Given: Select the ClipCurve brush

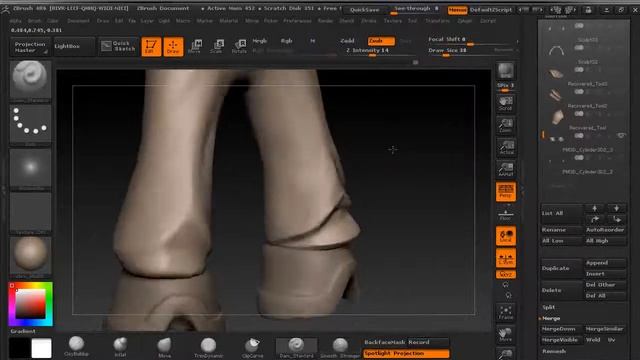Looking at the screenshot, I should [252, 347].
